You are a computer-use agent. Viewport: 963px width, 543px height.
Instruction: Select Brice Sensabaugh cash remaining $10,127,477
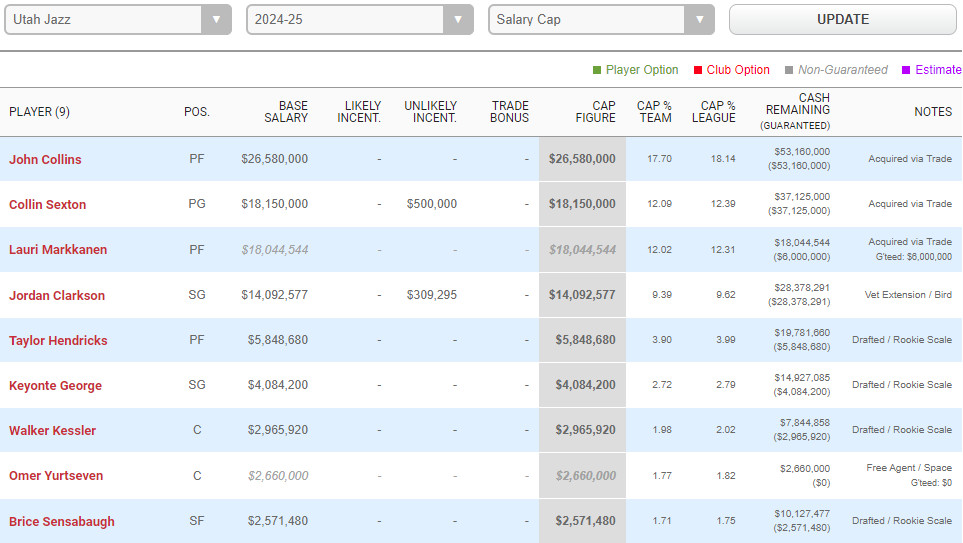click(802, 514)
